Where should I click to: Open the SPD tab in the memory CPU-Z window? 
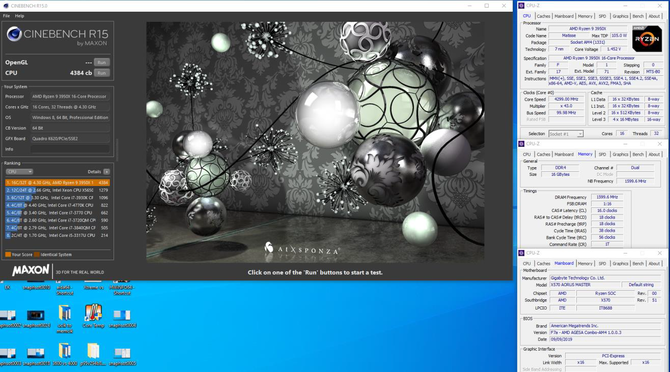(602, 154)
